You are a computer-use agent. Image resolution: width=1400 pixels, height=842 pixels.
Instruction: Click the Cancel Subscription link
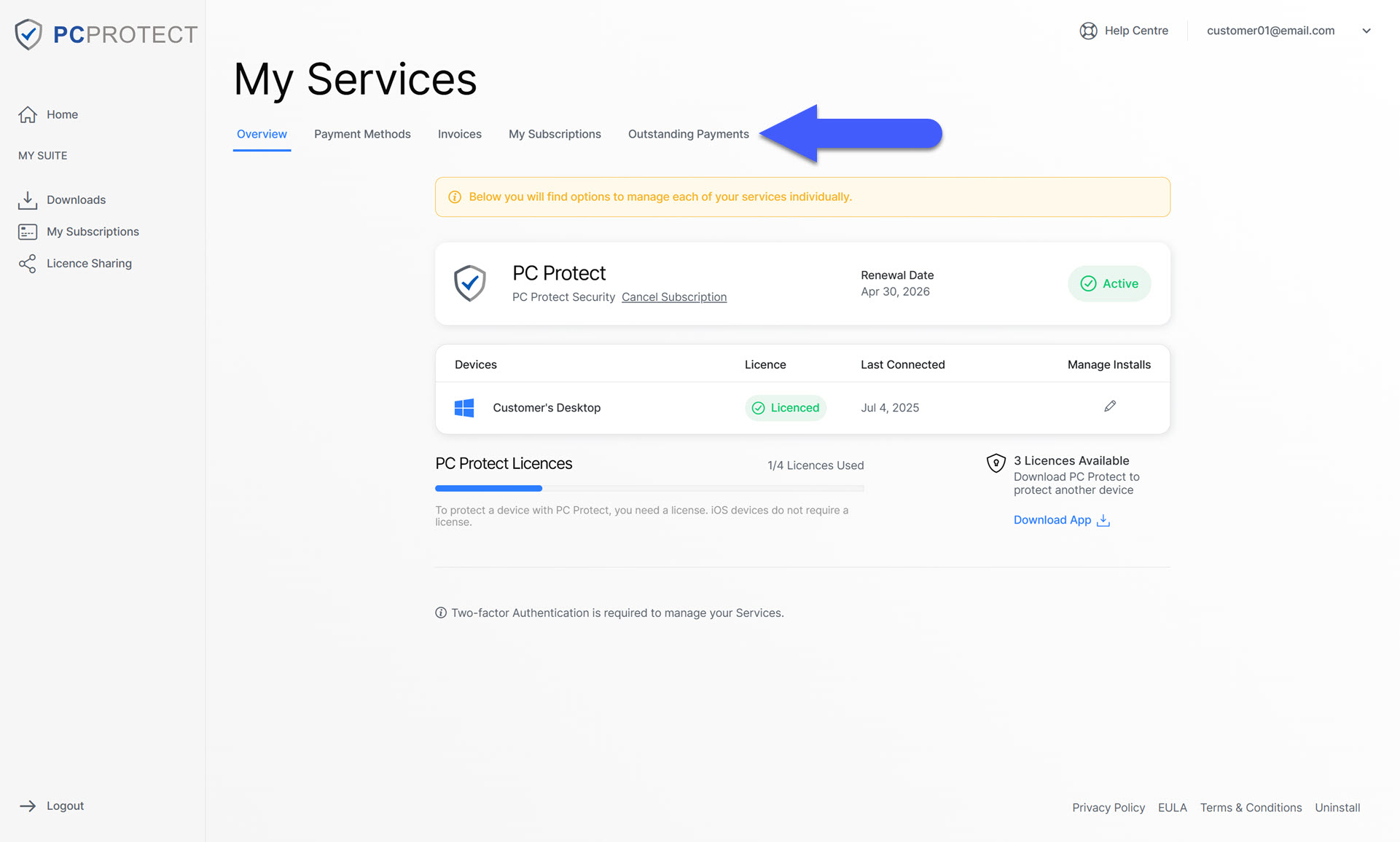tap(674, 297)
